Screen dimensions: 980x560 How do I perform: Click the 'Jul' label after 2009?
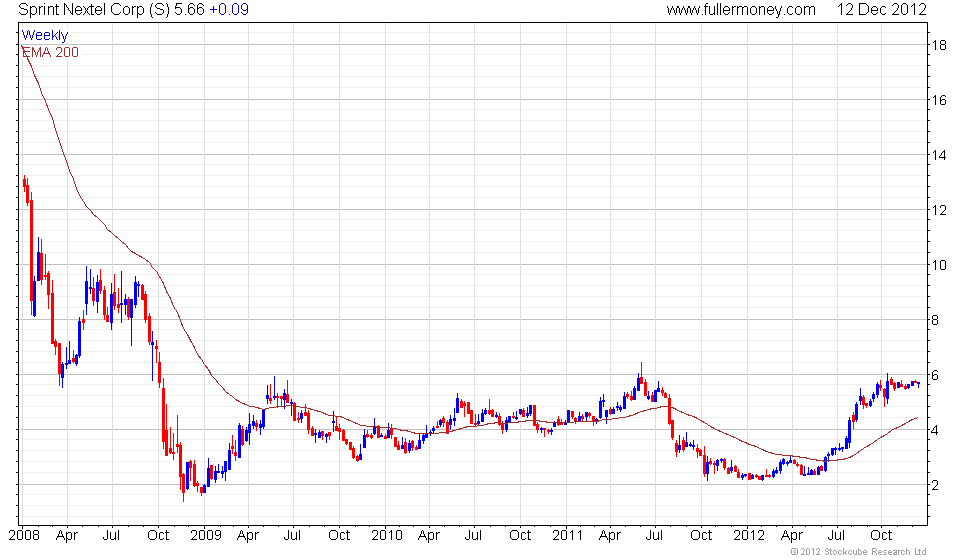[292, 536]
